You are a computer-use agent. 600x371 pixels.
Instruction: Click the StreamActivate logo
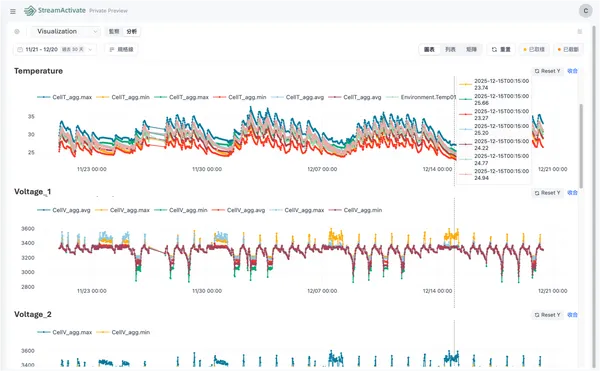[55, 11]
